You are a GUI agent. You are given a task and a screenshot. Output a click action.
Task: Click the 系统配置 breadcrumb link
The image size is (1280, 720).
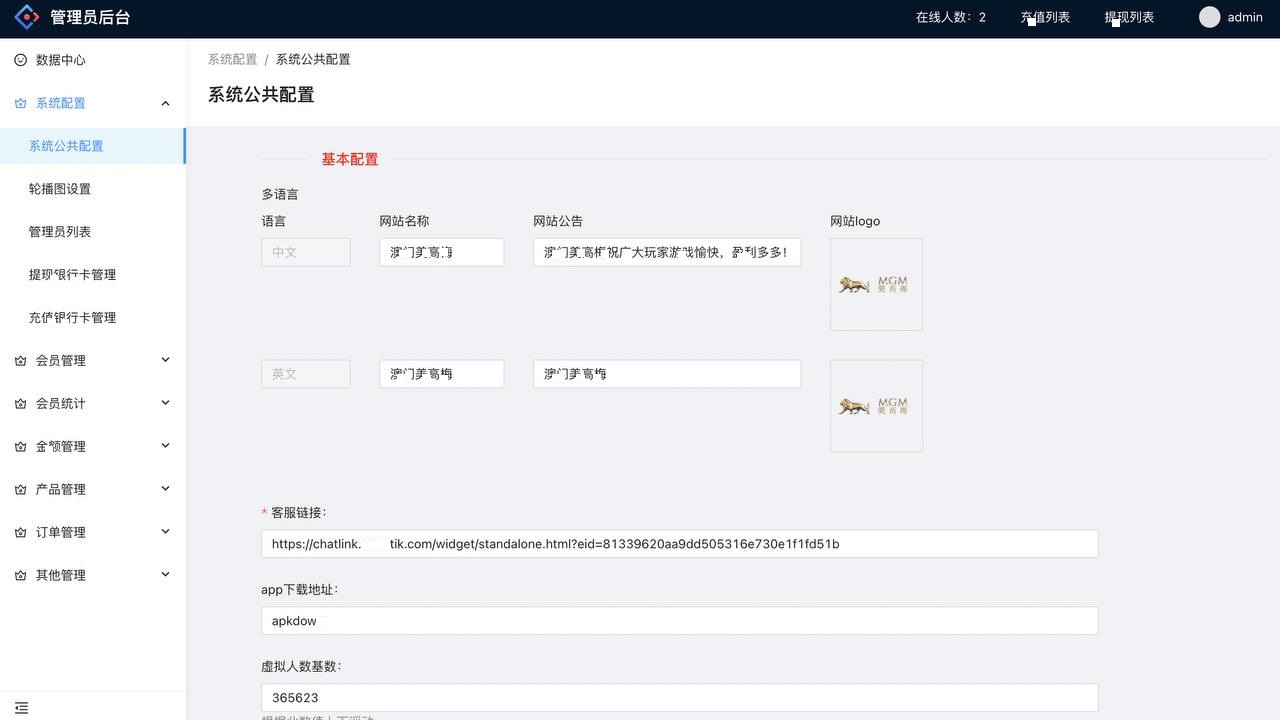click(232, 59)
